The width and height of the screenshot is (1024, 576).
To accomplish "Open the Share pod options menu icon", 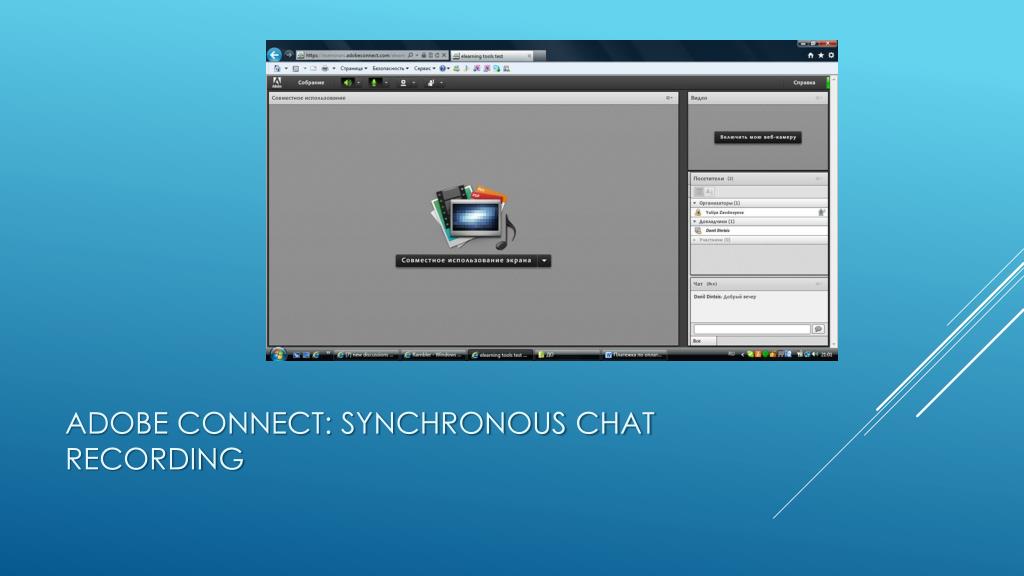I will [x=669, y=98].
